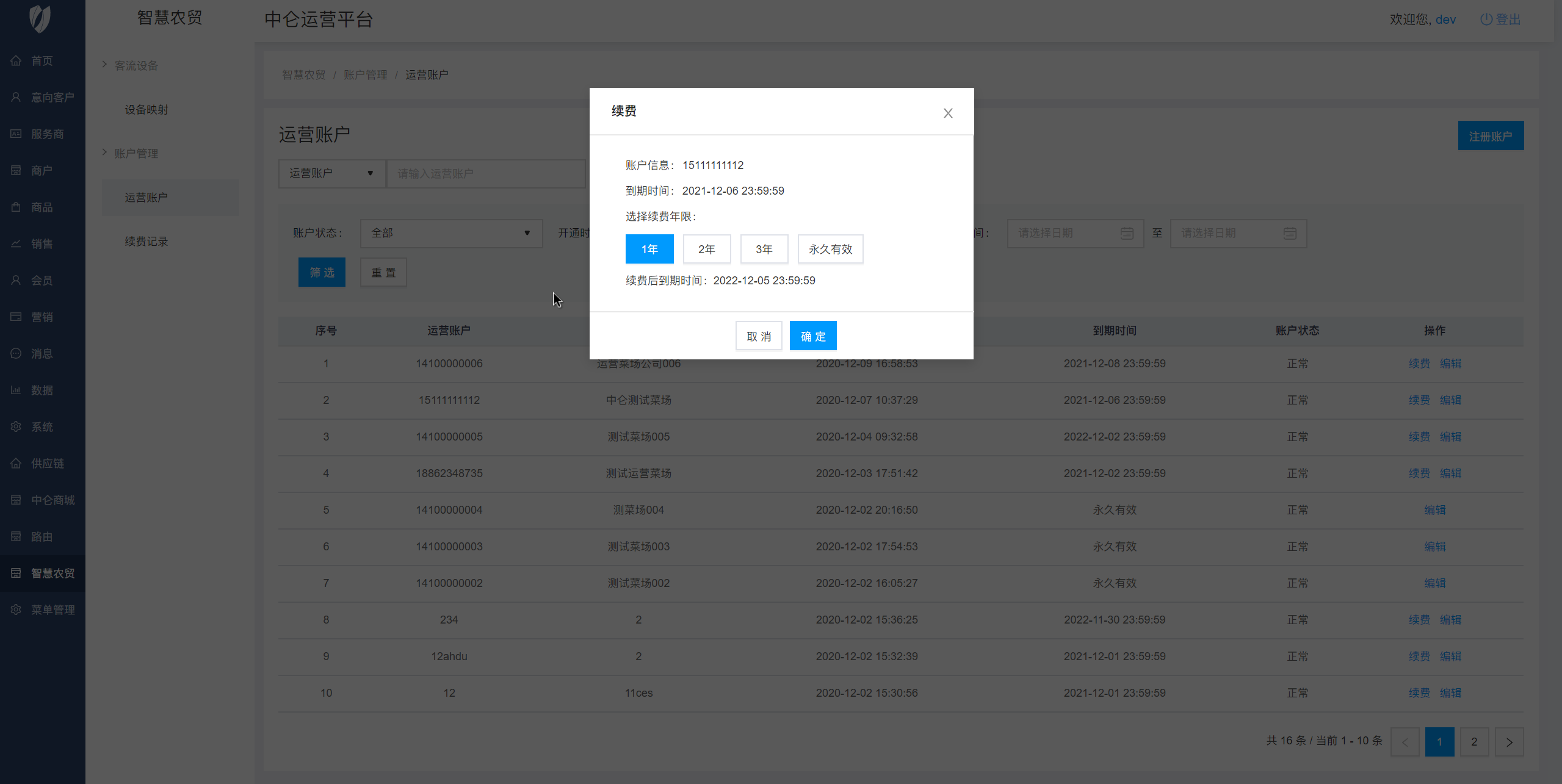Open the 账户状态 全部 dropdown
This screenshot has height=784, width=1562.
click(x=450, y=233)
